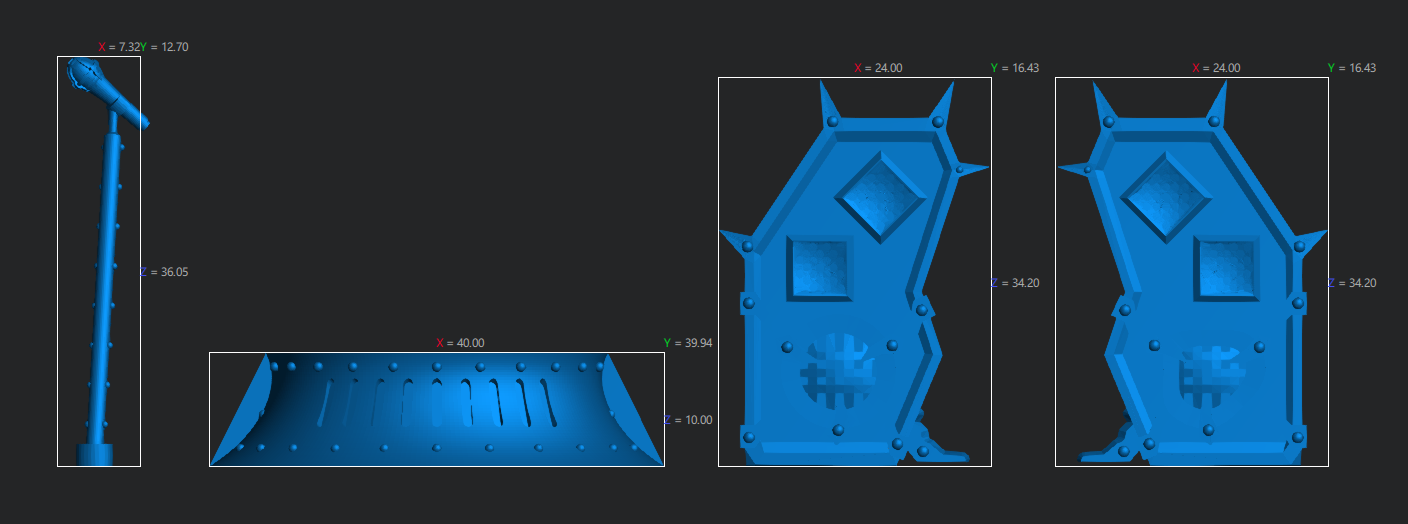Click Z = 34.20 beside the right shield

[1352, 283]
